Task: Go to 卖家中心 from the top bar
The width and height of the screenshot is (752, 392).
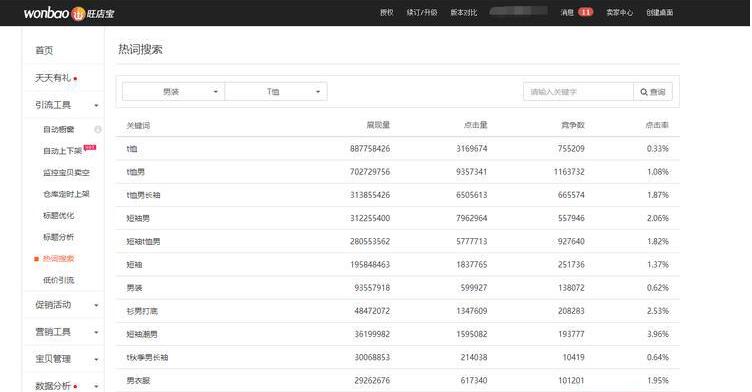Action: click(620, 12)
